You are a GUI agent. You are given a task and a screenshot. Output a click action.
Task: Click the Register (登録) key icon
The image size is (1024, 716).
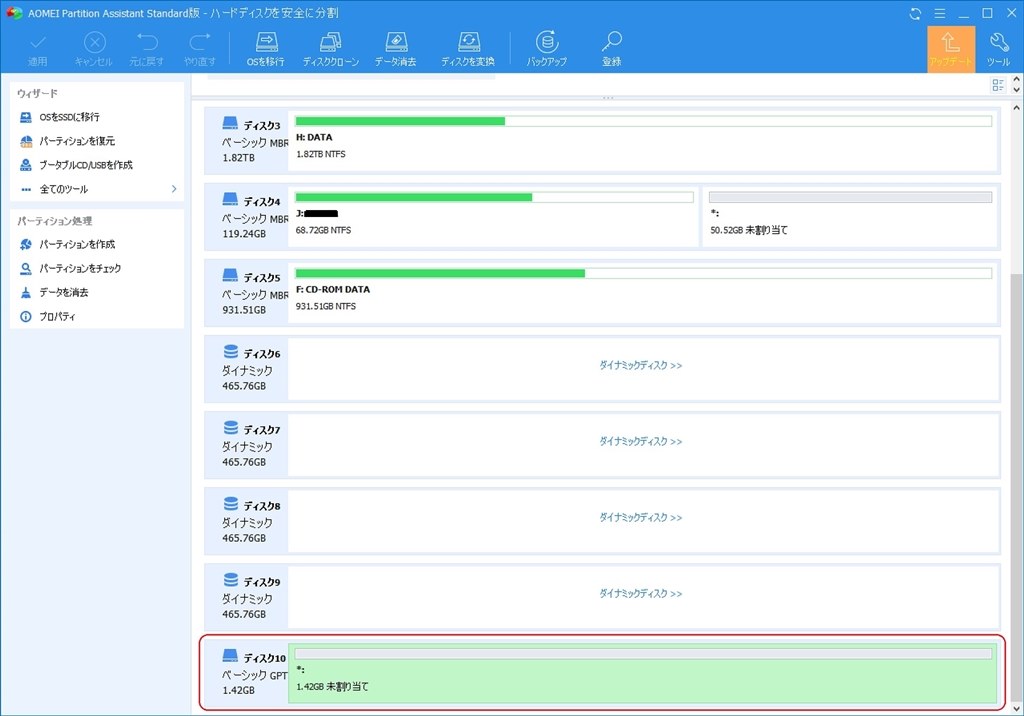click(x=612, y=49)
